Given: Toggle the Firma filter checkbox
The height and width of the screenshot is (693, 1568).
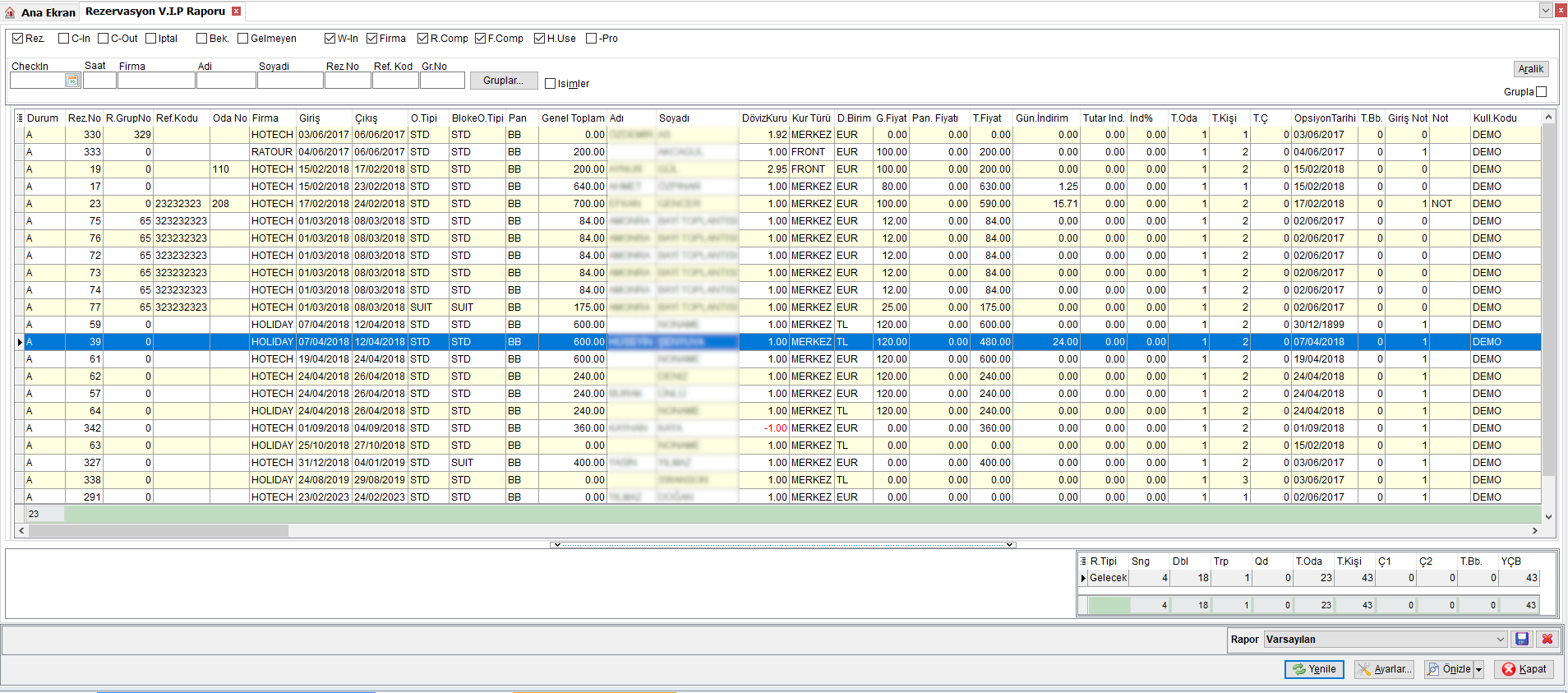Looking at the screenshot, I should (x=372, y=39).
